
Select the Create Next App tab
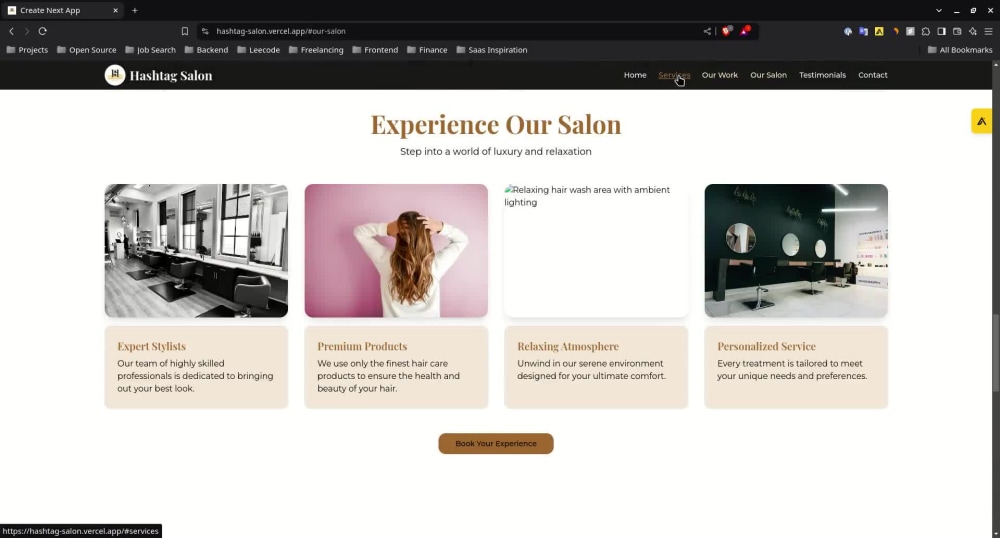(x=62, y=10)
